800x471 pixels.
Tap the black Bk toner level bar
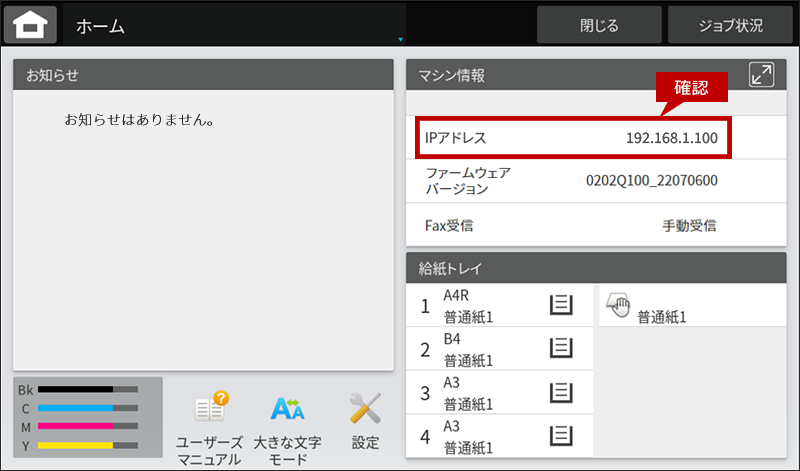pos(87,389)
